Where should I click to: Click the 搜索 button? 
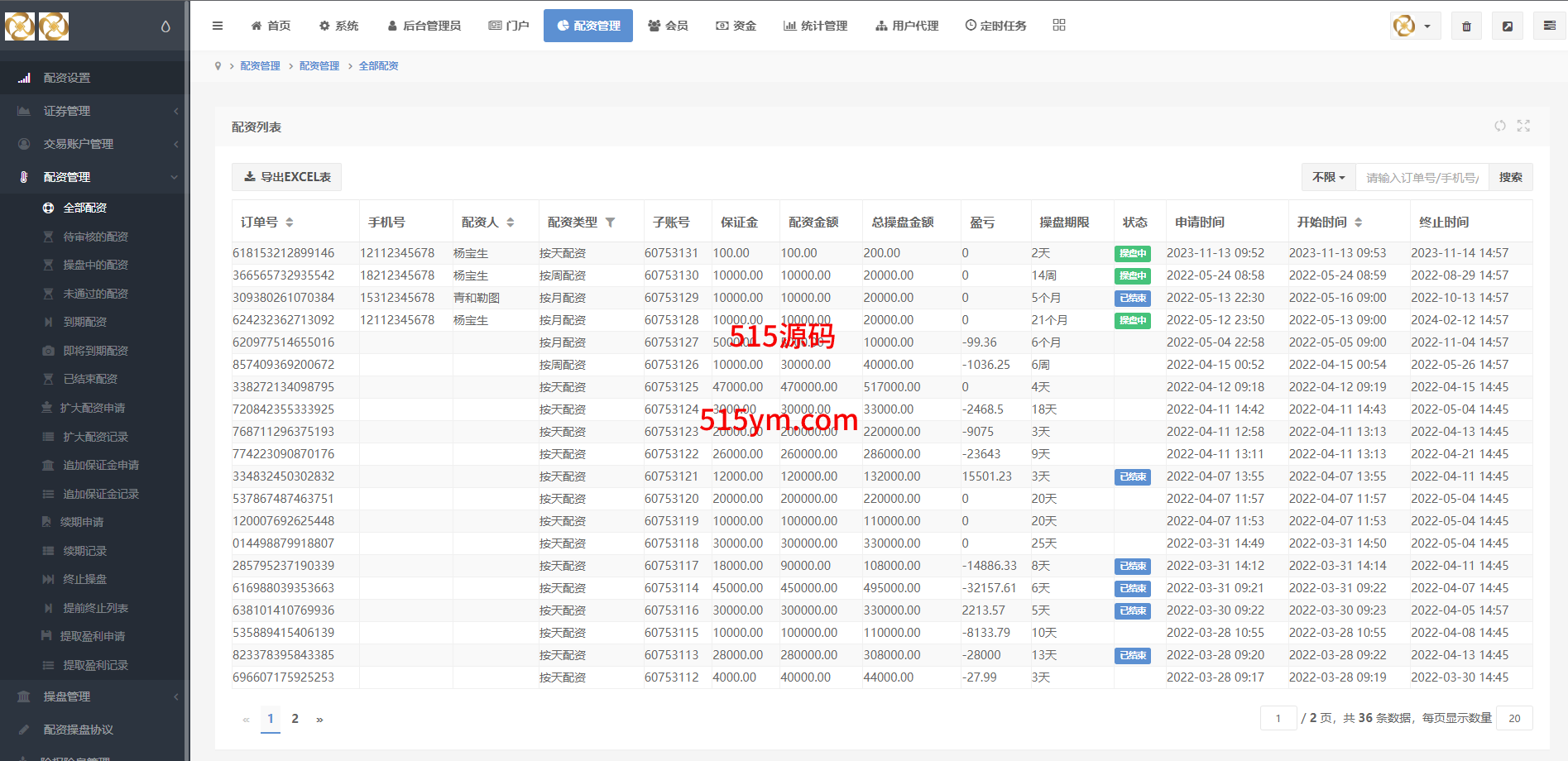pyautogui.click(x=1510, y=177)
